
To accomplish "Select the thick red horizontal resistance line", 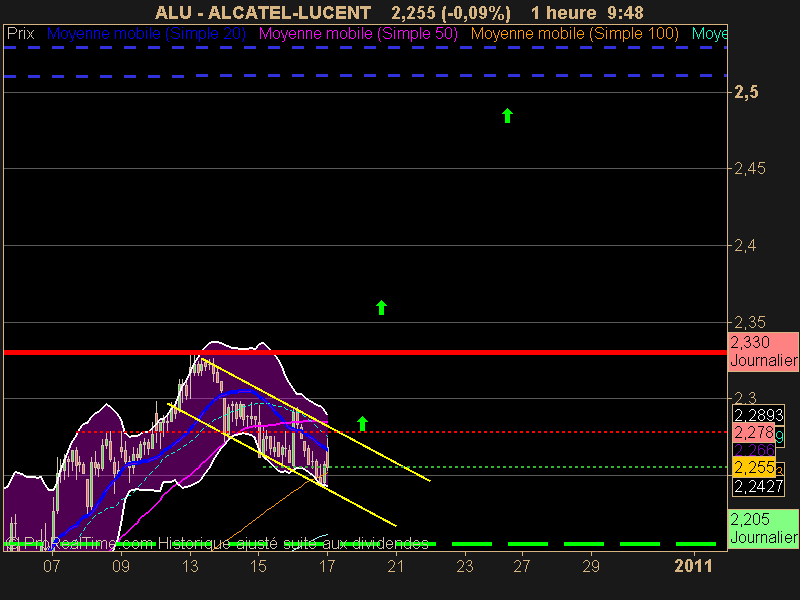I will click(x=365, y=353).
